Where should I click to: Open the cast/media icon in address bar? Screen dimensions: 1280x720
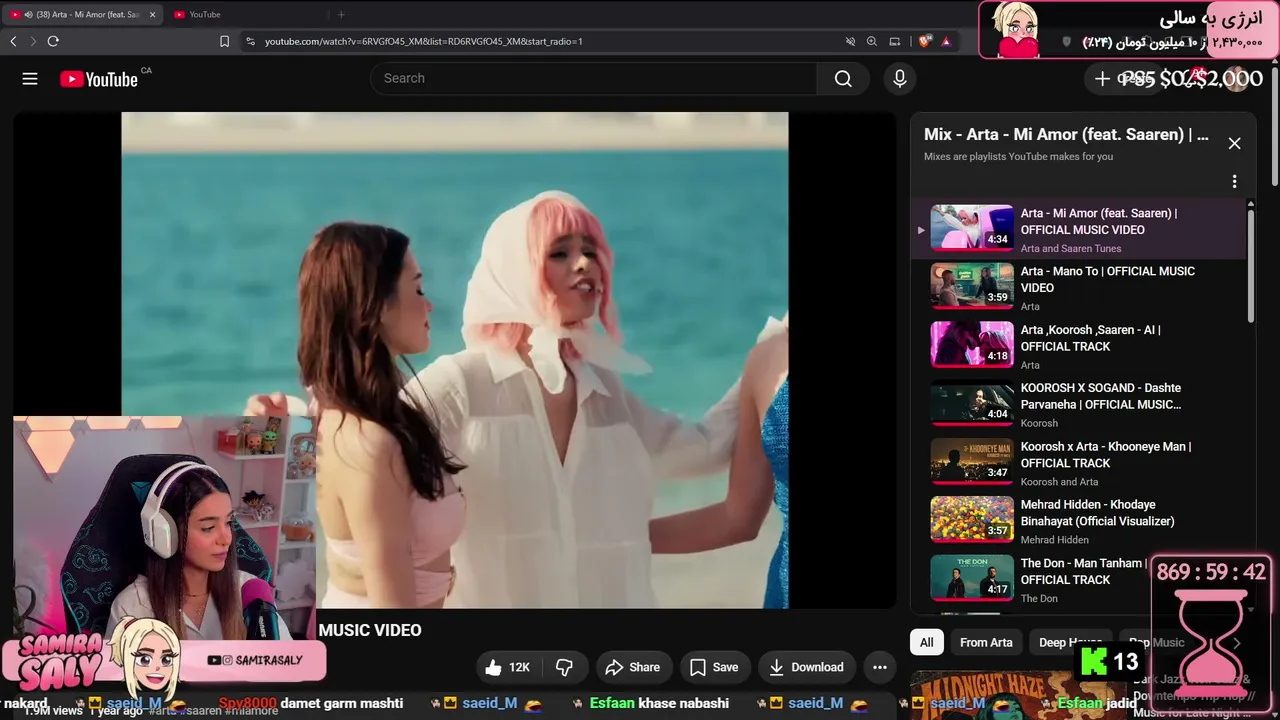pyautogui.click(x=895, y=41)
